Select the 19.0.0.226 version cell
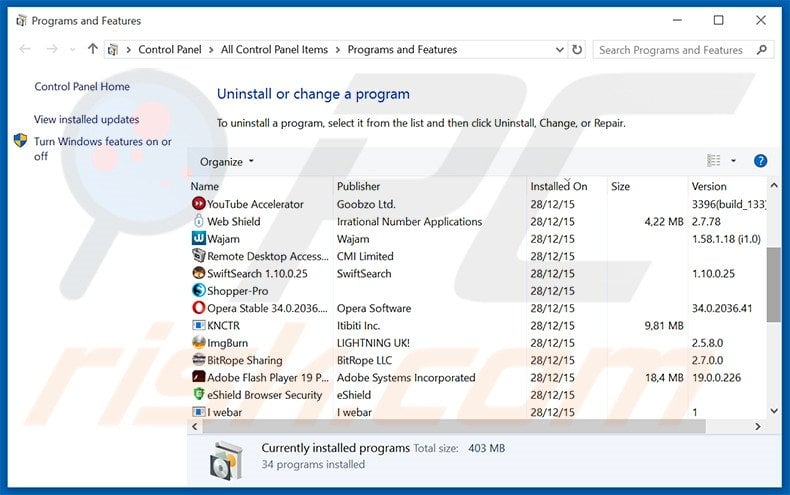Viewport: 790px width, 495px height. [716, 378]
